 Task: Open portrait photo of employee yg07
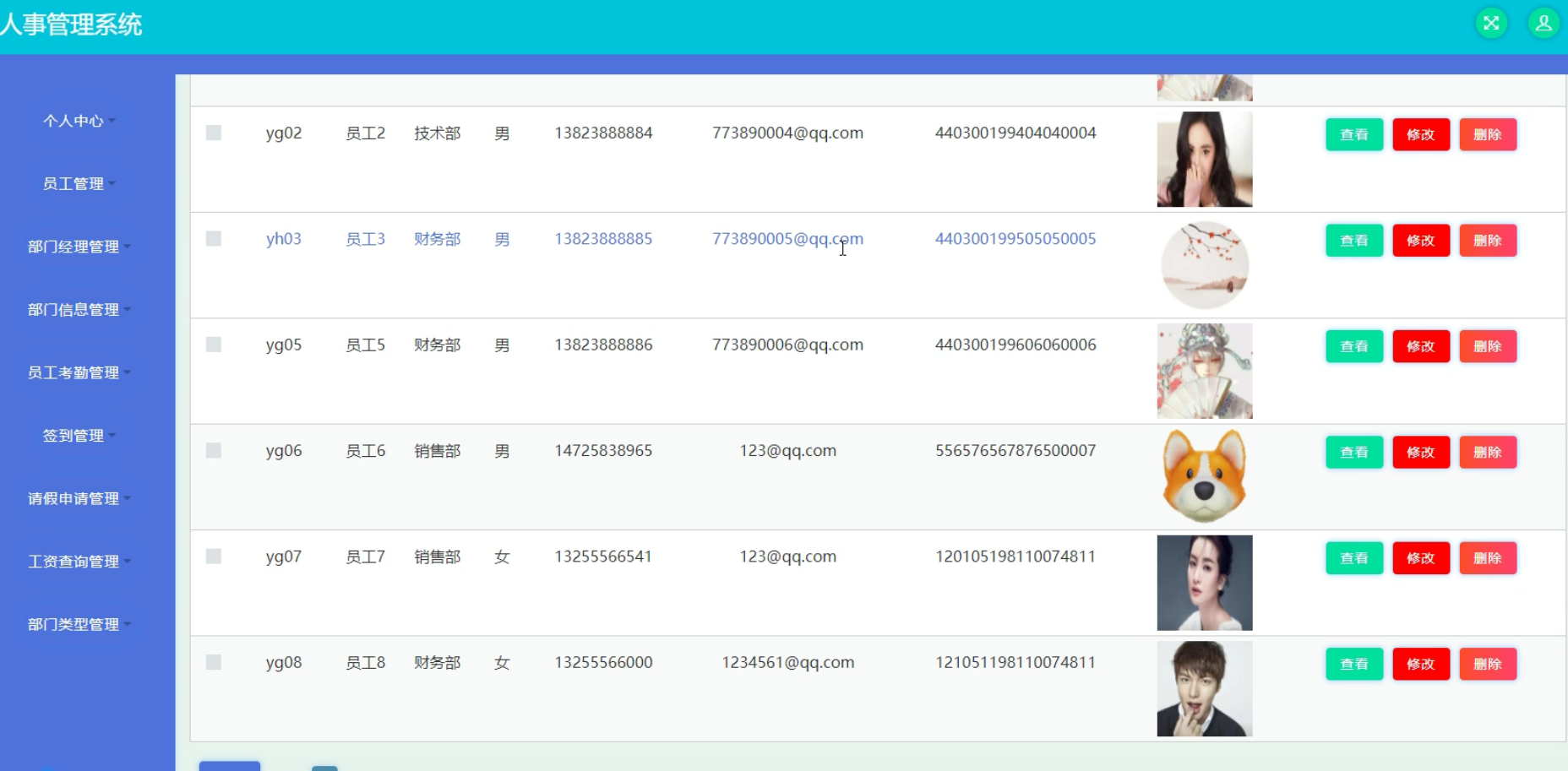pos(1205,583)
